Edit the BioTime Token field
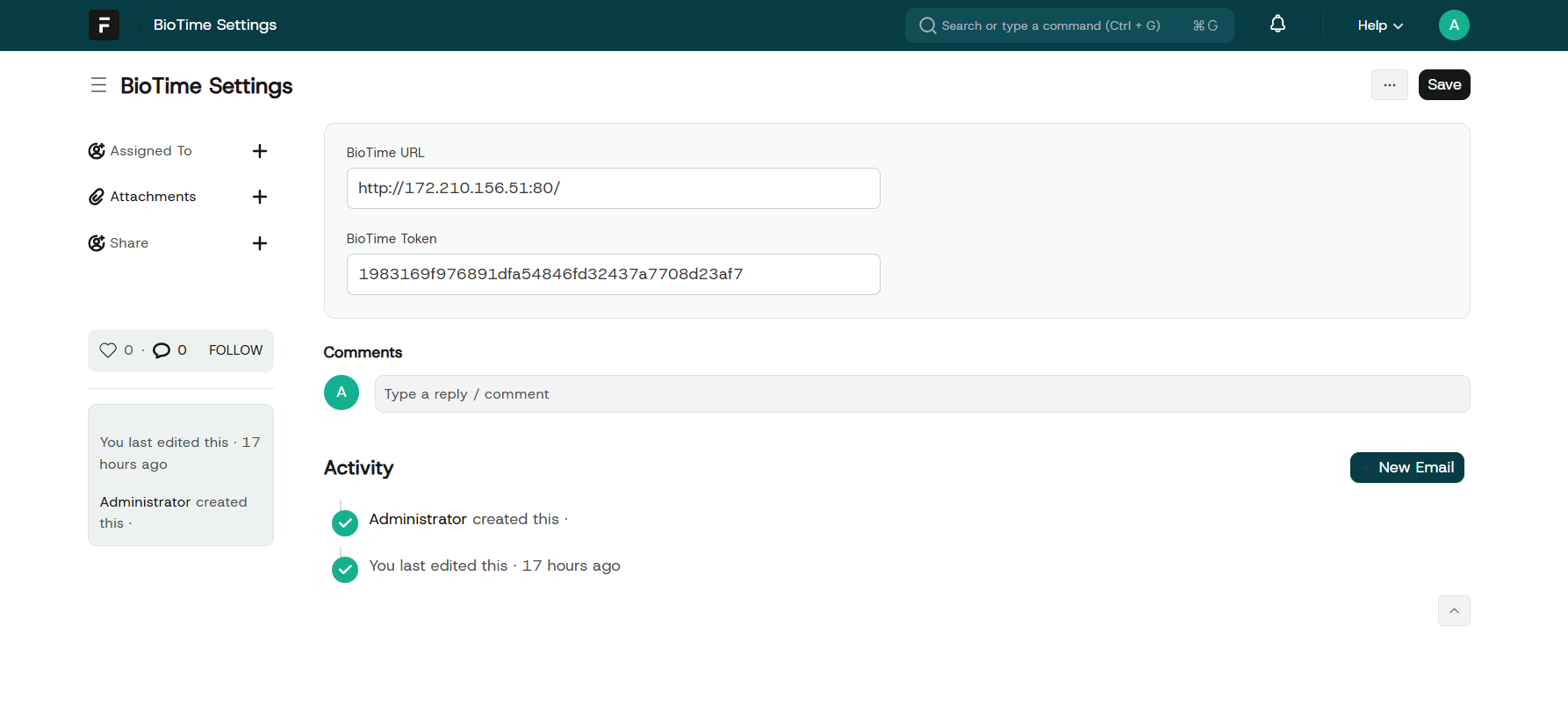1568x713 pixels. click(613, 274)
